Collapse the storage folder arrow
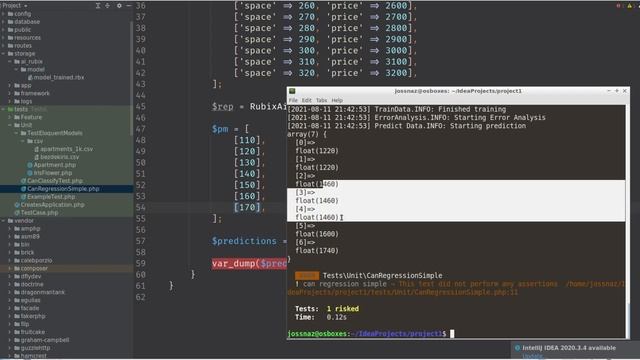640x360 pixels. 4,53
